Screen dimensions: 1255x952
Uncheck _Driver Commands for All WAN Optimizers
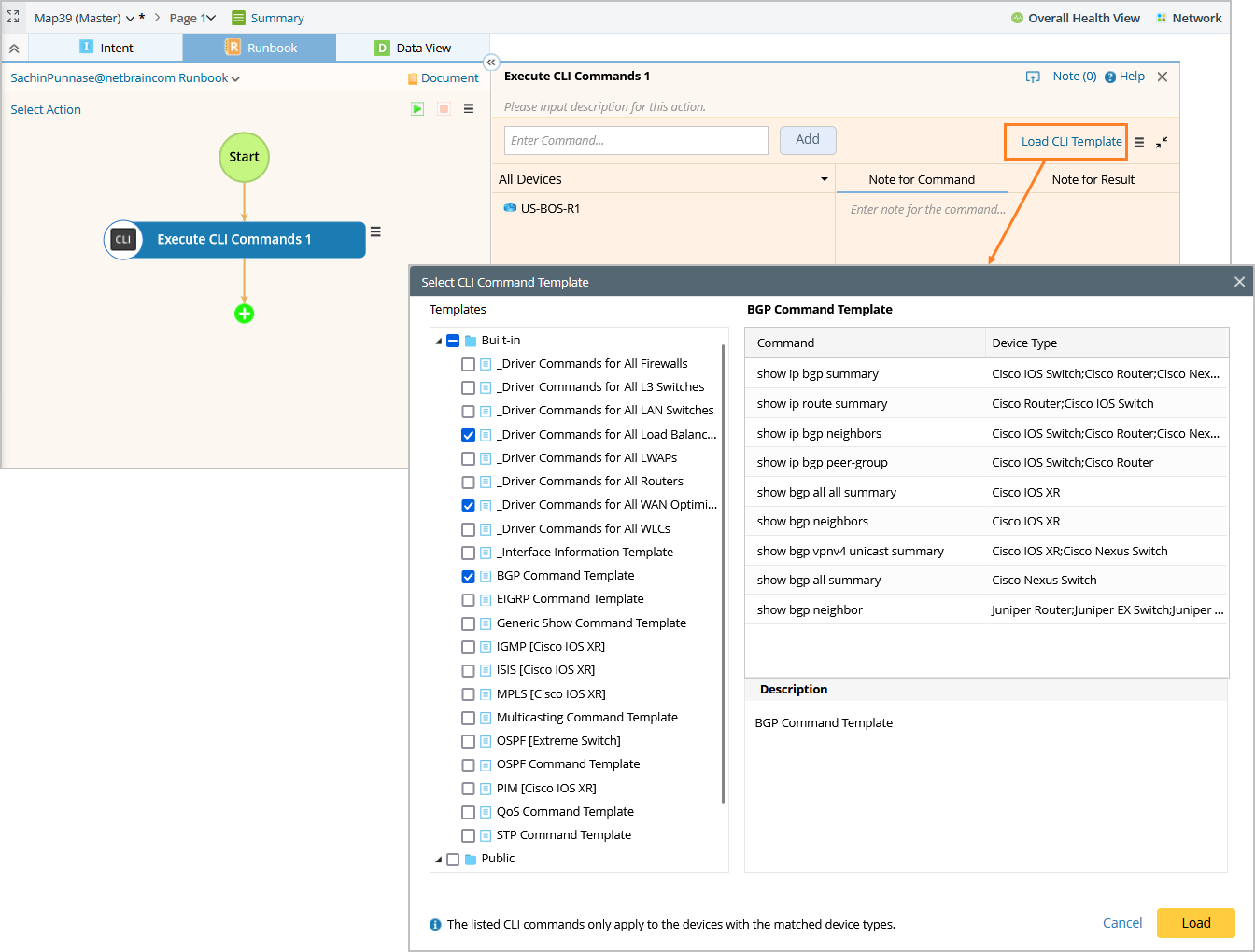tap(469, 506)
